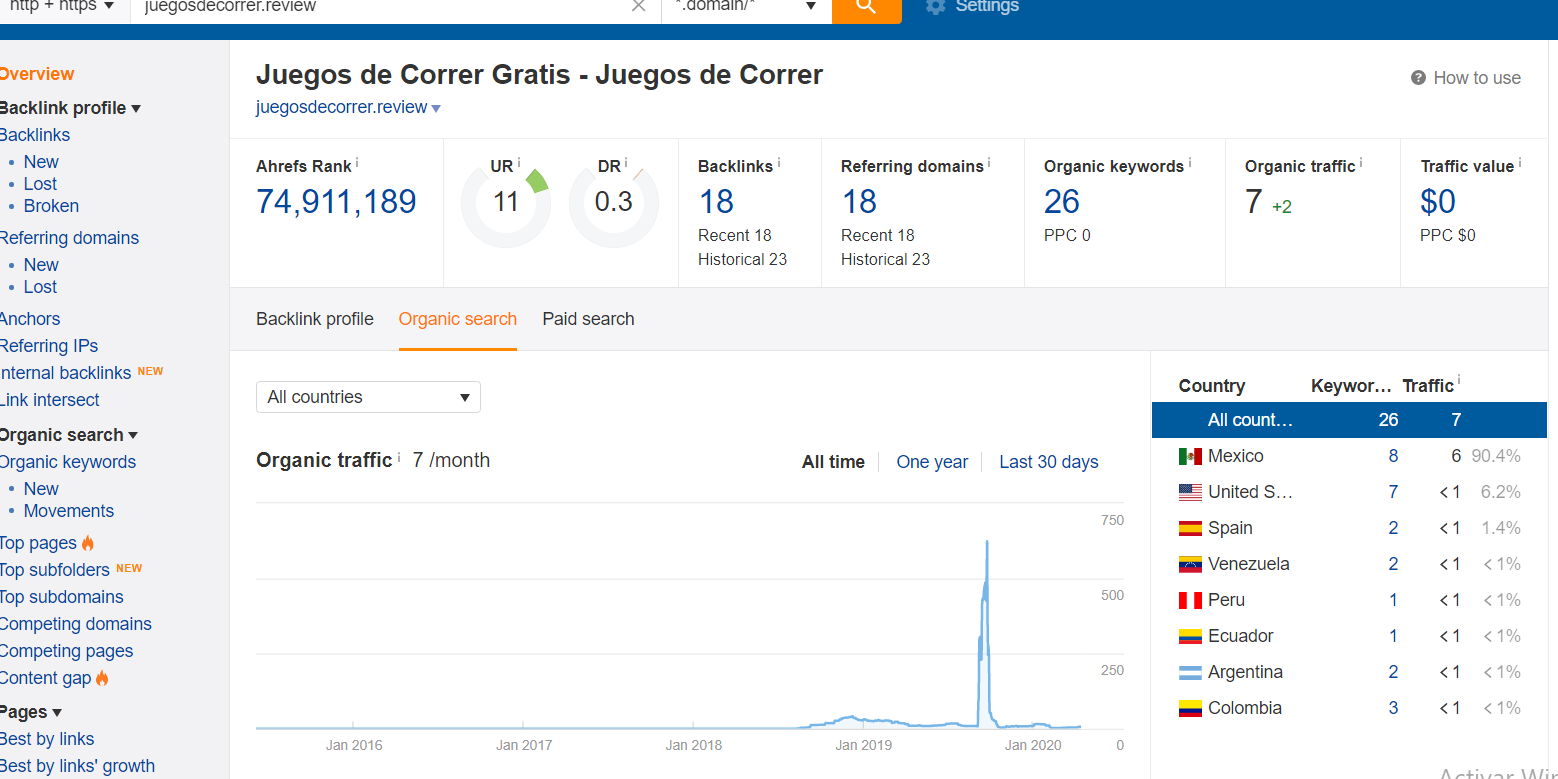The width and height of the screenshot is (1558, 779).
Task: Switch to the Backlink profile tab
Action: (x=315, y=319)
